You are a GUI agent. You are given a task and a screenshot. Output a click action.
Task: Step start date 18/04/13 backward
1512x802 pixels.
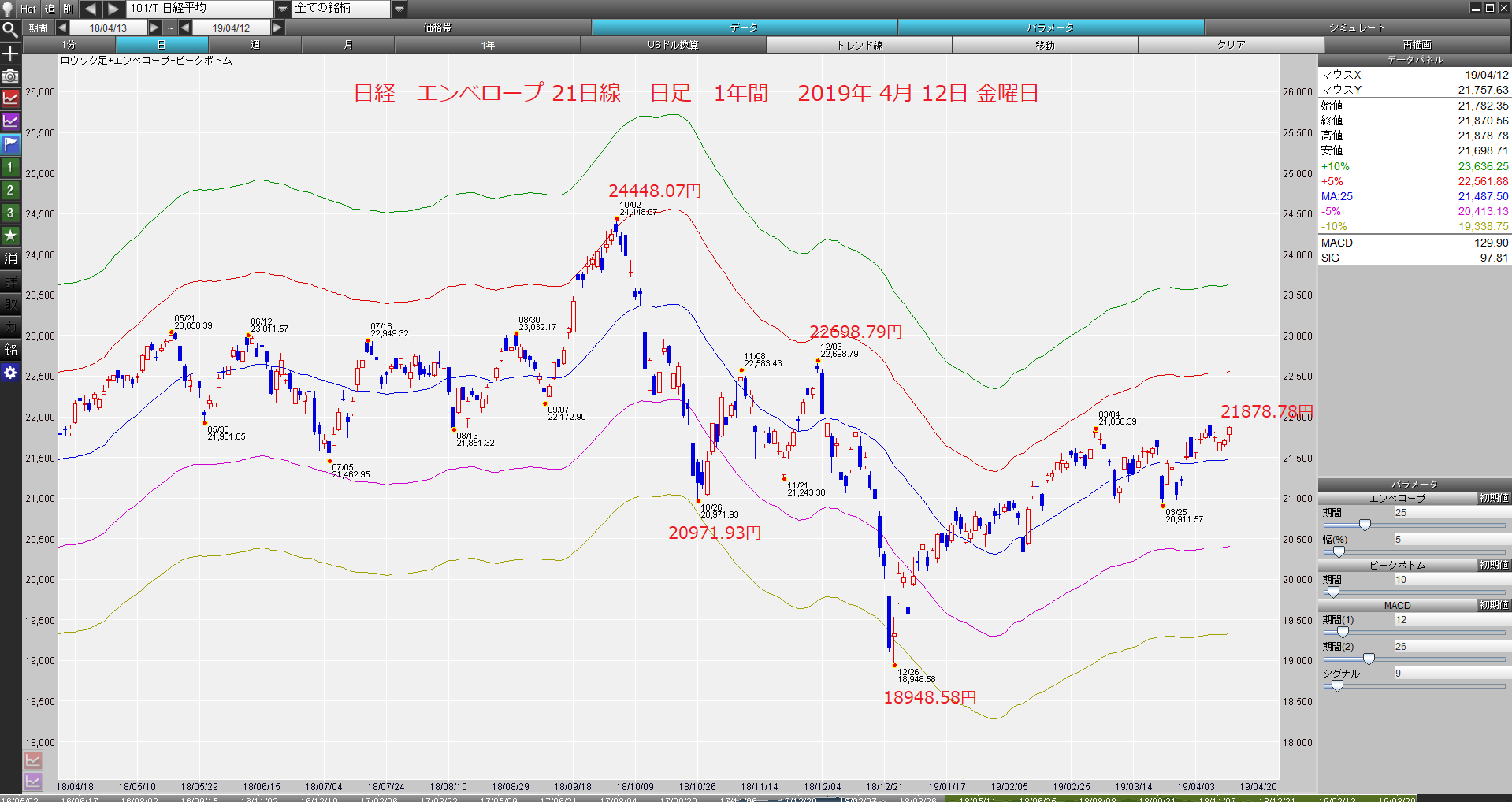[x=61, y=28]
